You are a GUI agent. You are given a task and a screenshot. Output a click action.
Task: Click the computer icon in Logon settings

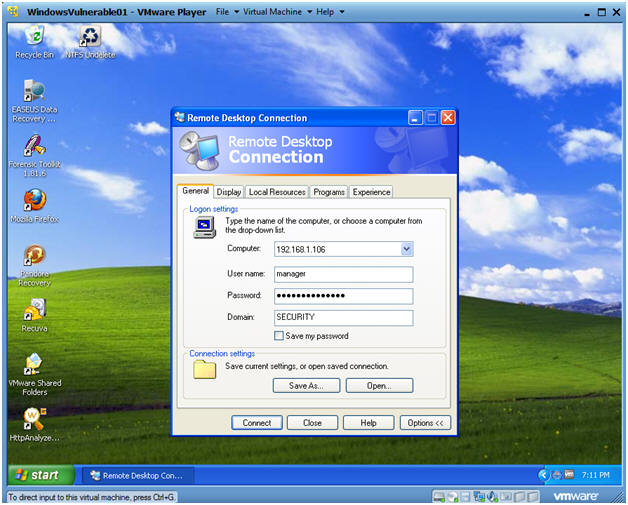click(x=205, y=227)
